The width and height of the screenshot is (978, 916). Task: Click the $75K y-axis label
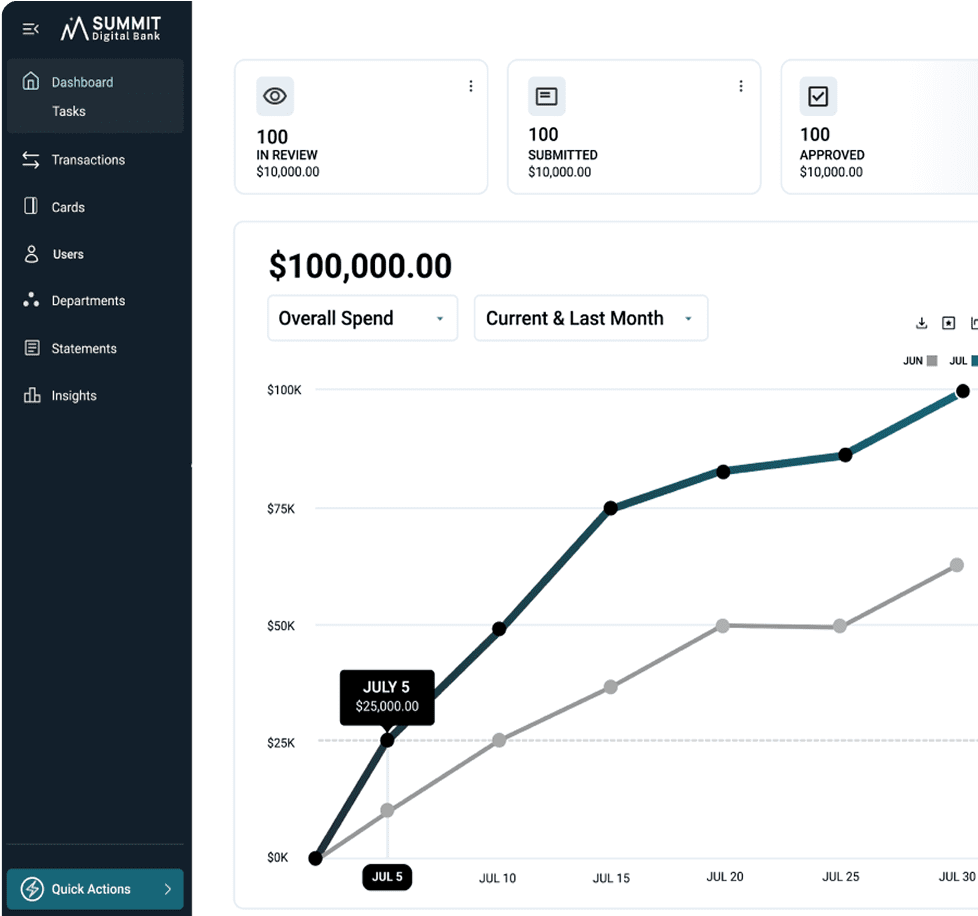click(281, 509)
